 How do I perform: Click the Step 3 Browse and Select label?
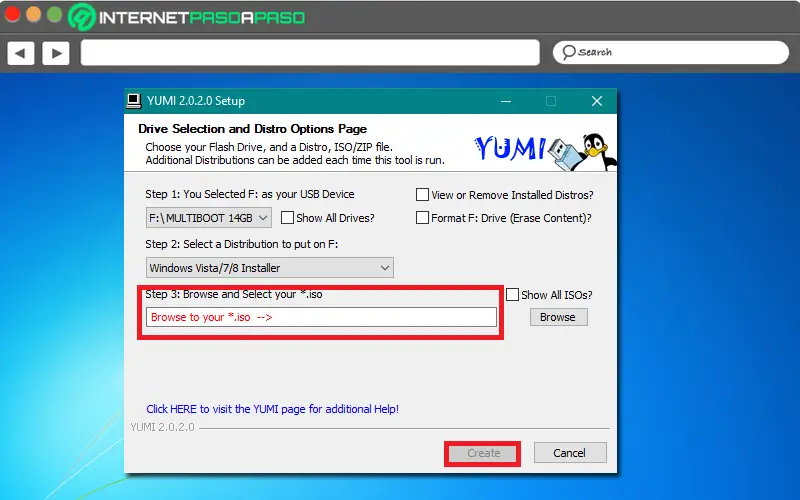tap(234, 294)
